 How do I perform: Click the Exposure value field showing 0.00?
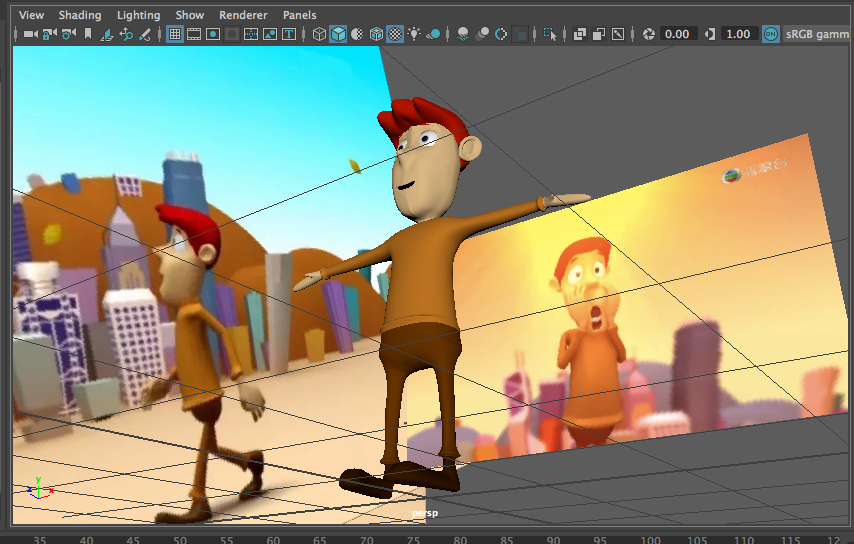coord(678,34)
